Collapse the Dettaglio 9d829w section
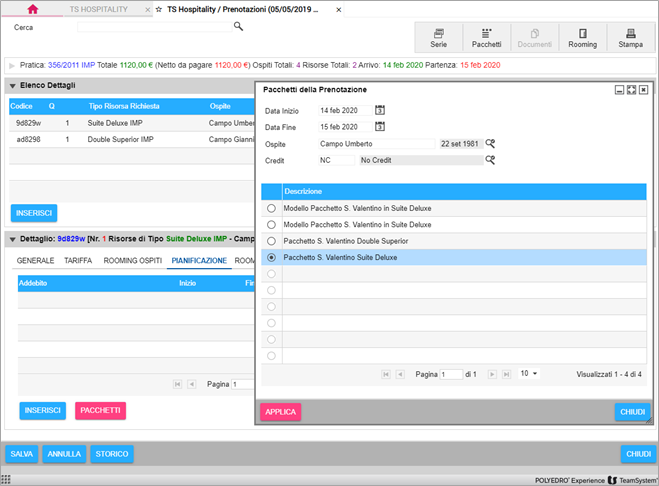 [x=13, y=239]
